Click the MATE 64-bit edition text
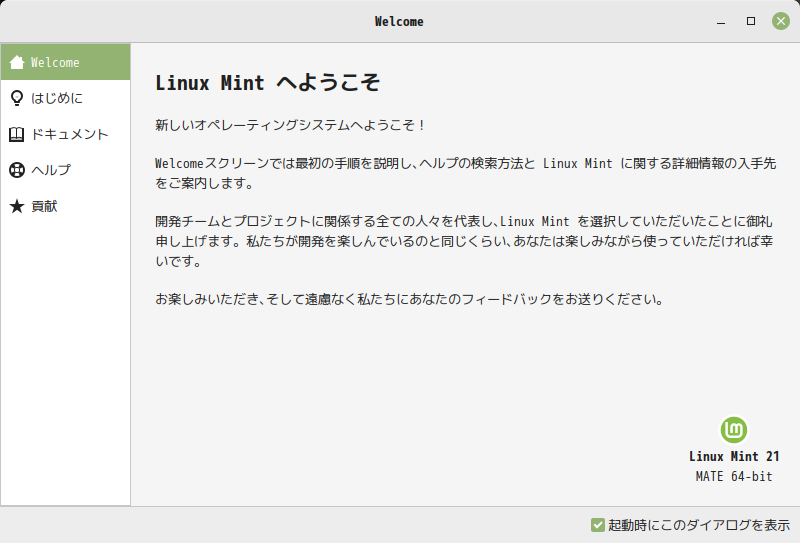The image size is (800, 543). [x=734, y=477]
